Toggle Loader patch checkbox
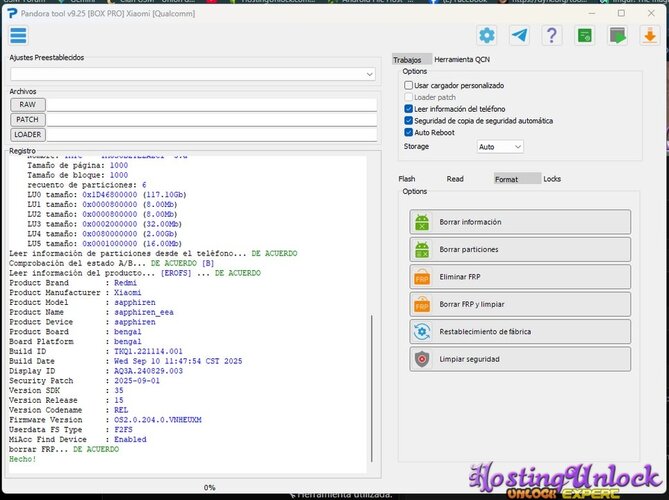The width and height of the screenshot is (669, 500). [408, 97]
